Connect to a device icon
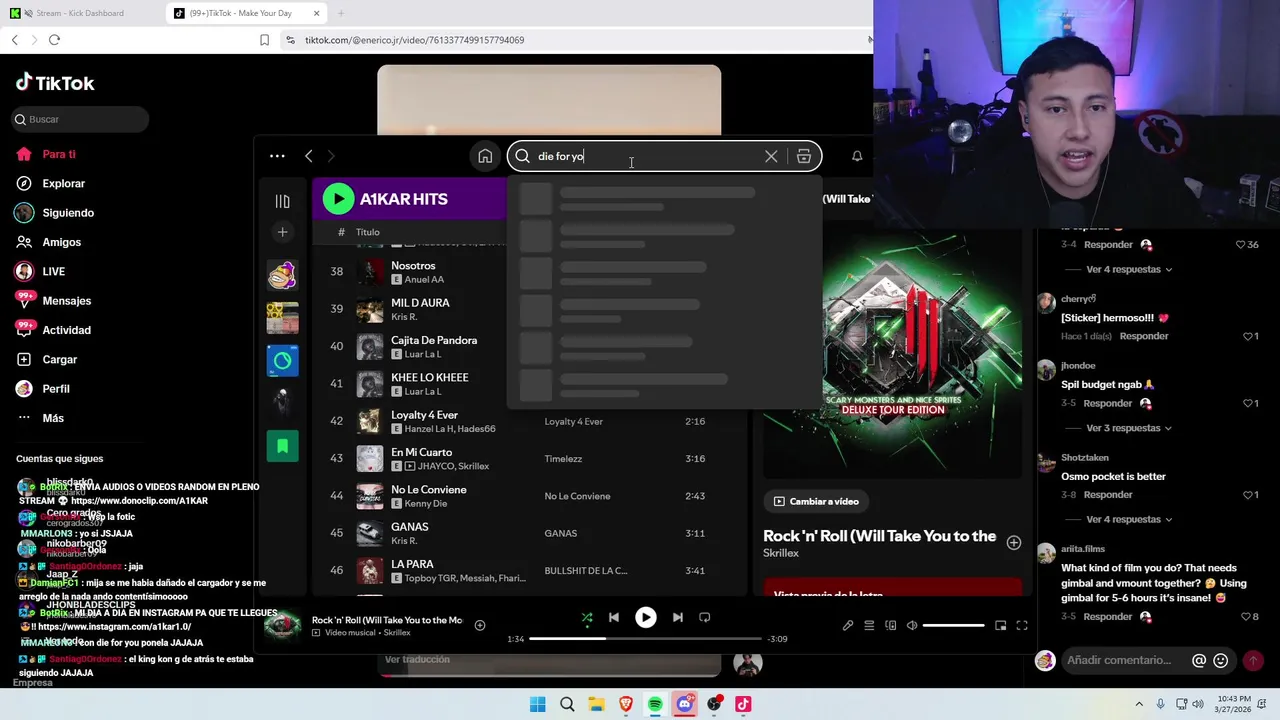 (890, 625)
